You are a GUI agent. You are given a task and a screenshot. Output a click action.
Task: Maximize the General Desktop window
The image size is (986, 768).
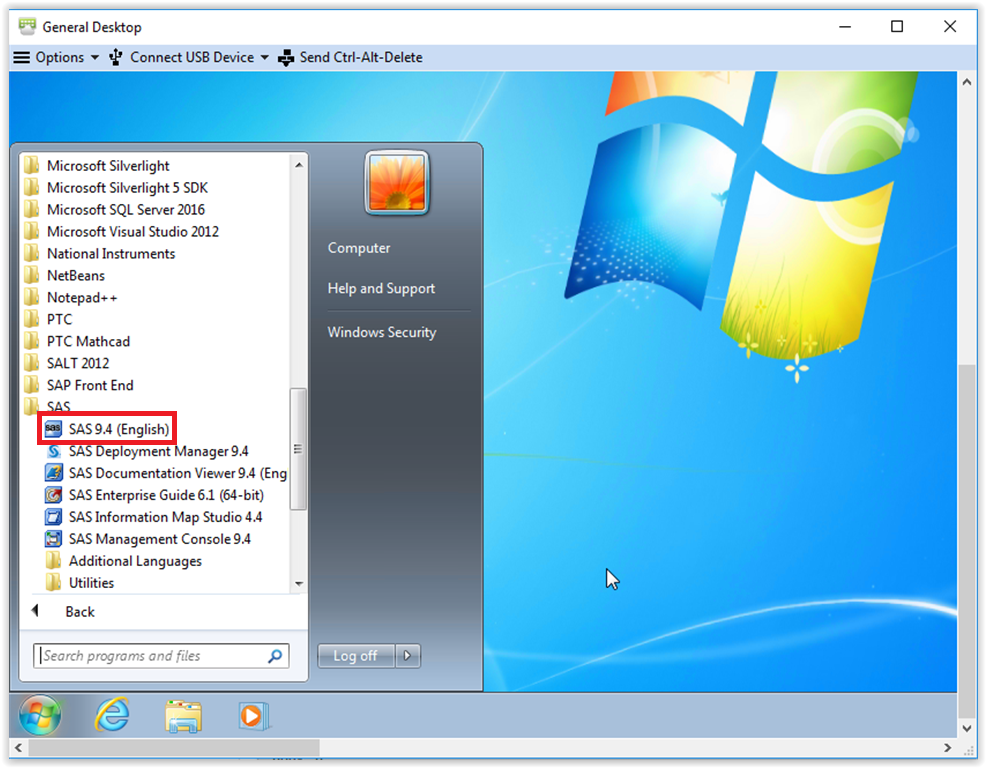tap(897, 26)
